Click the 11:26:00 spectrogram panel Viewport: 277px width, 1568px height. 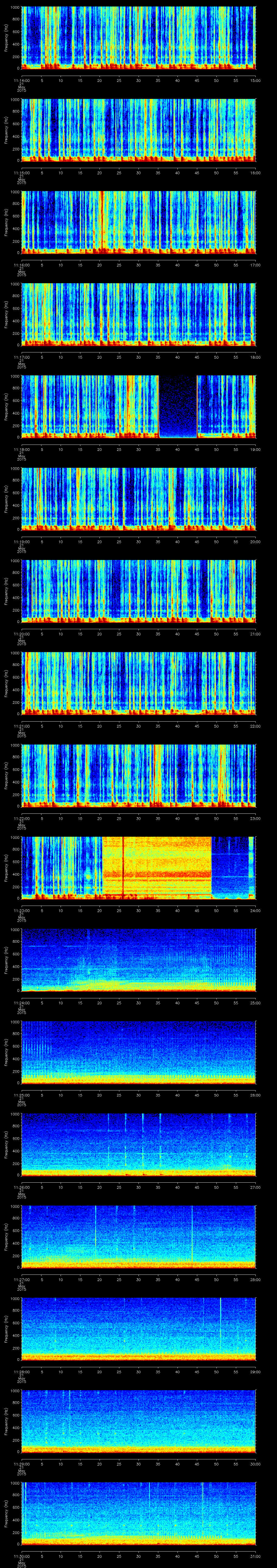click(x=138, y=1144)
